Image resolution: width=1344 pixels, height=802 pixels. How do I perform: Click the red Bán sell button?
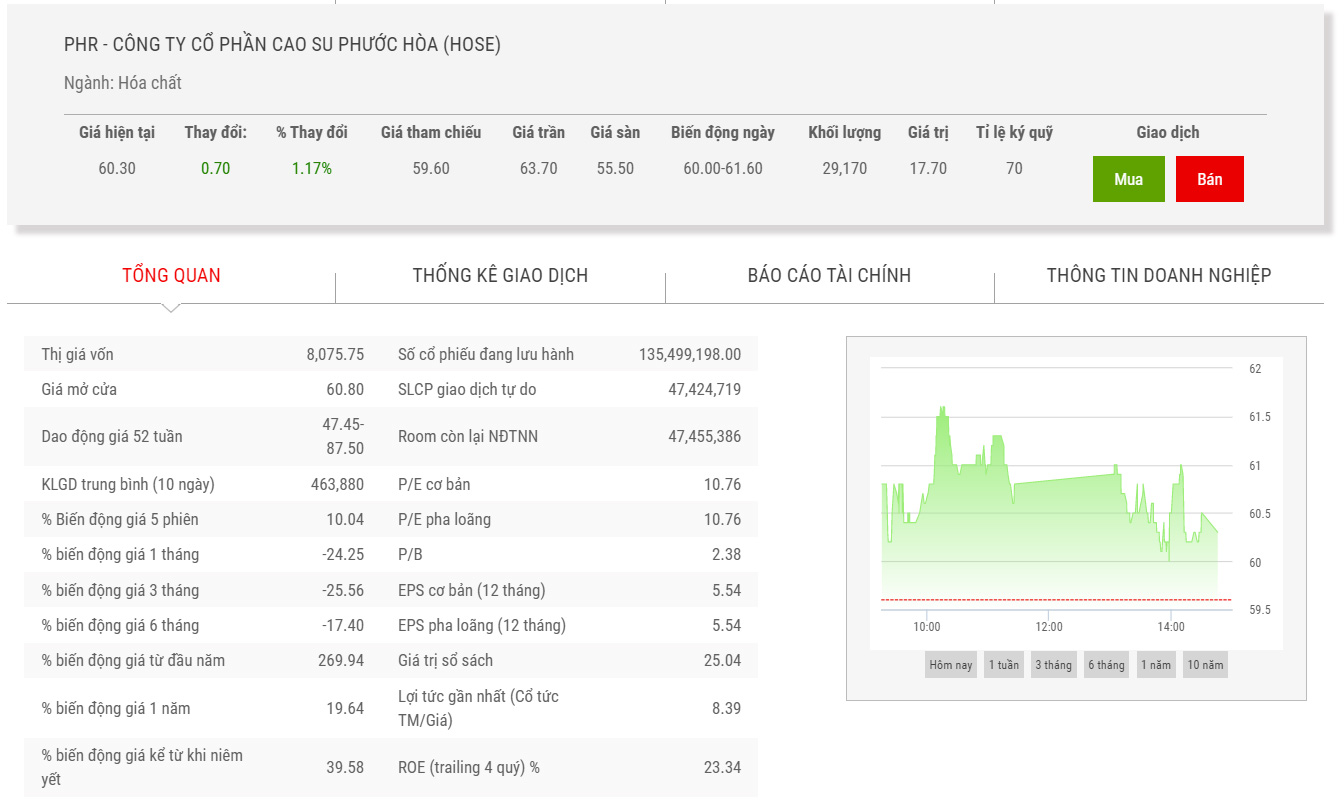point(1209,180)
